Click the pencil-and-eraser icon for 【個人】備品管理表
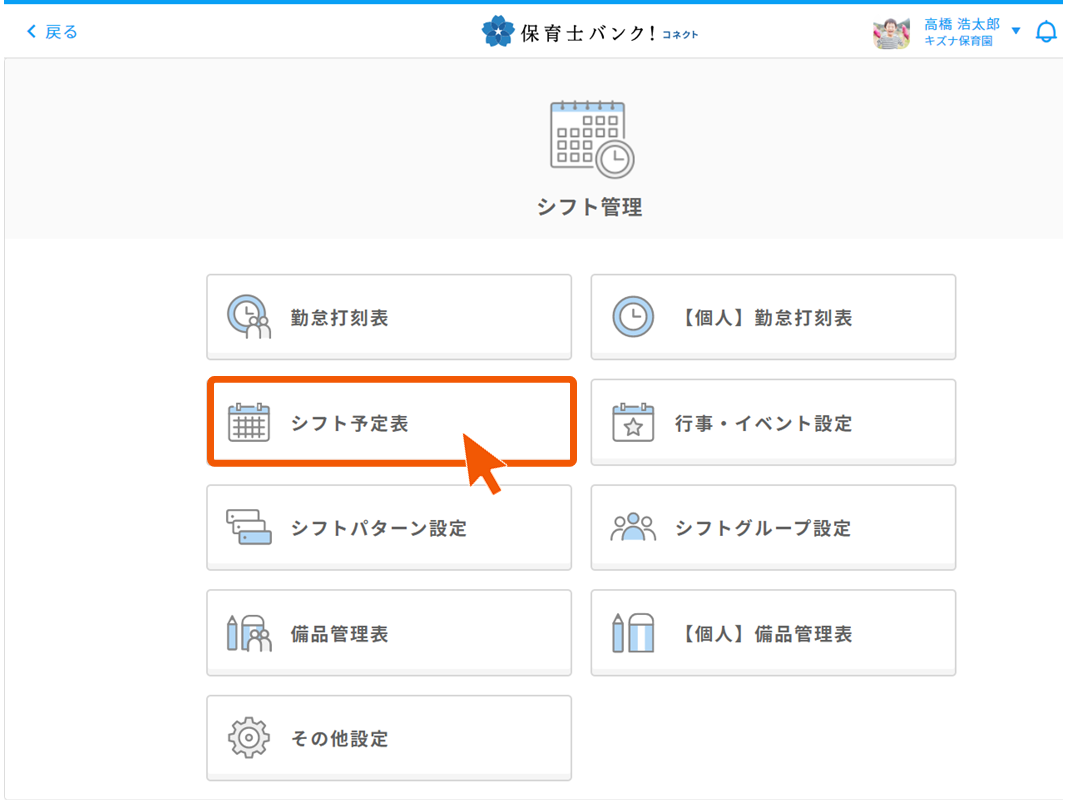Image resolution: width=1067 pixels, height=800 pixels. click(x=632, y=634)
